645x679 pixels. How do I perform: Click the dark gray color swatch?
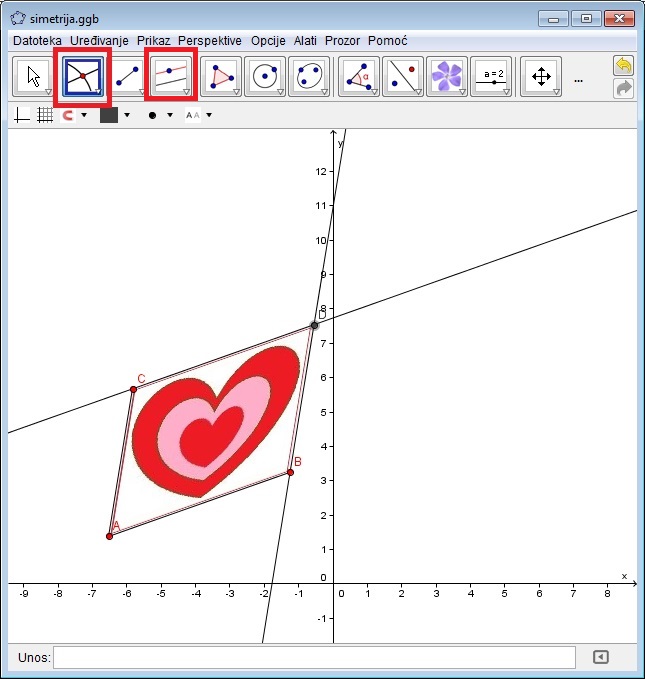tap(109, 115)
